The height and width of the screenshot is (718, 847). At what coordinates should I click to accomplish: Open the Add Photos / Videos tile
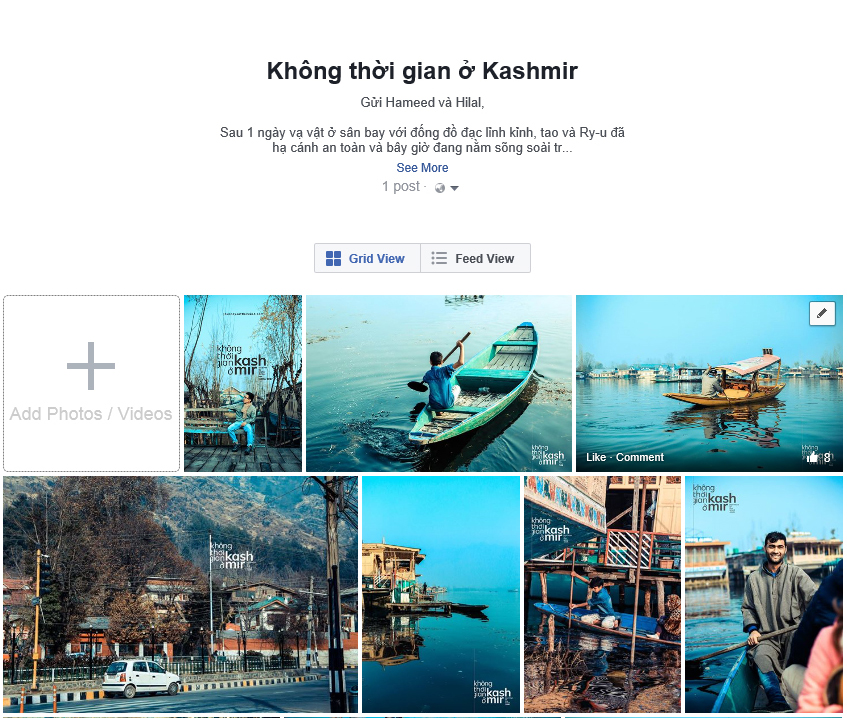click(x=91, y=383)
